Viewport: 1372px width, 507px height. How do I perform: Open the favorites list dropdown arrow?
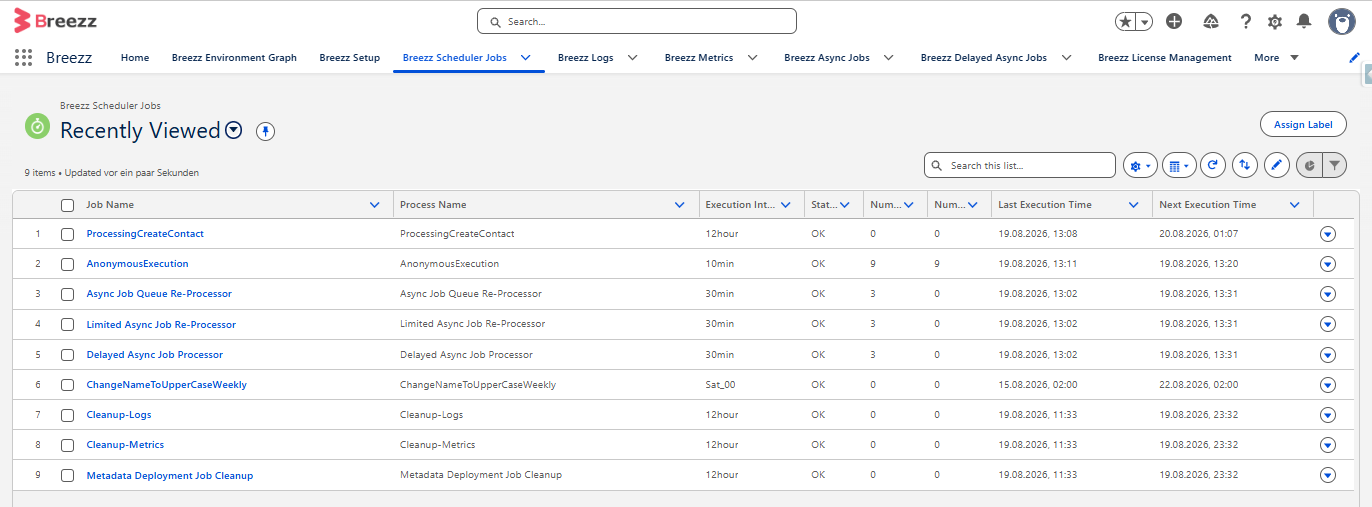click(x=1144, y=21)
